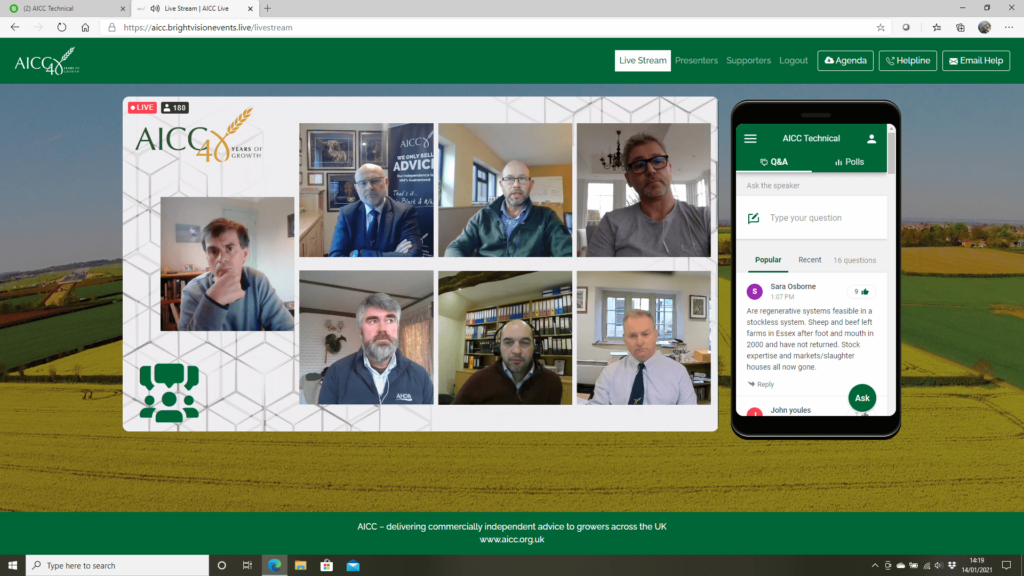Switch to the Q&A tab

click(x=774, y=162)
